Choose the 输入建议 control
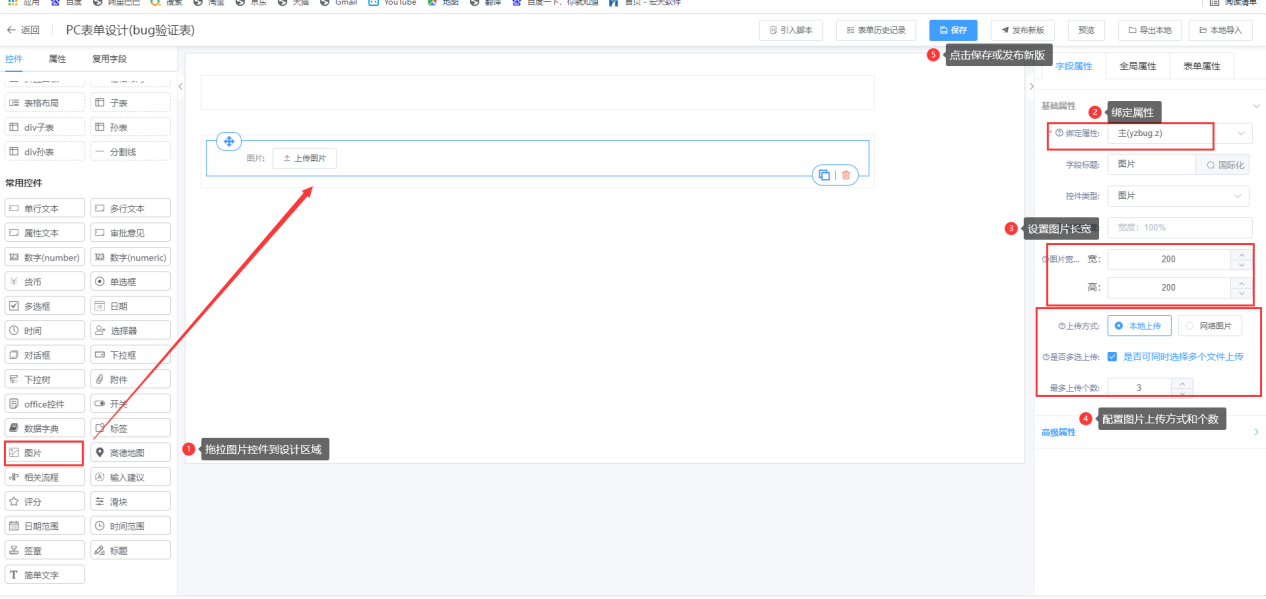 pos(130,477)
